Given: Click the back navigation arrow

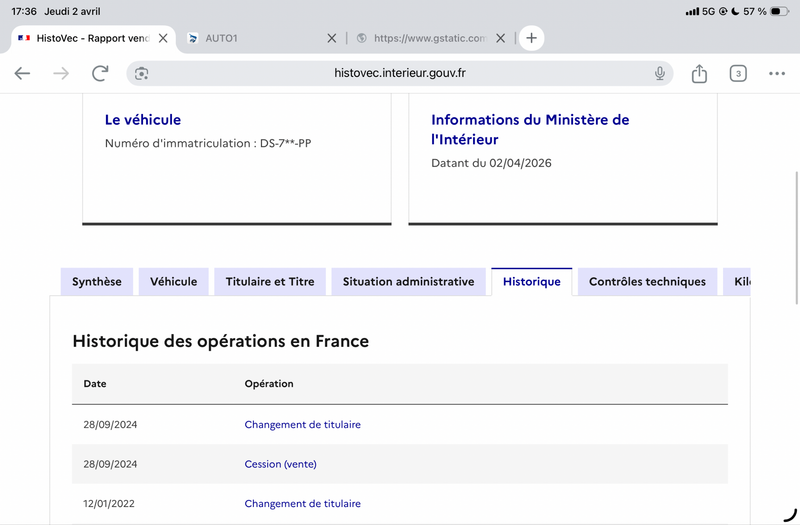Looking at the screenshot, I should click(23, 73).
